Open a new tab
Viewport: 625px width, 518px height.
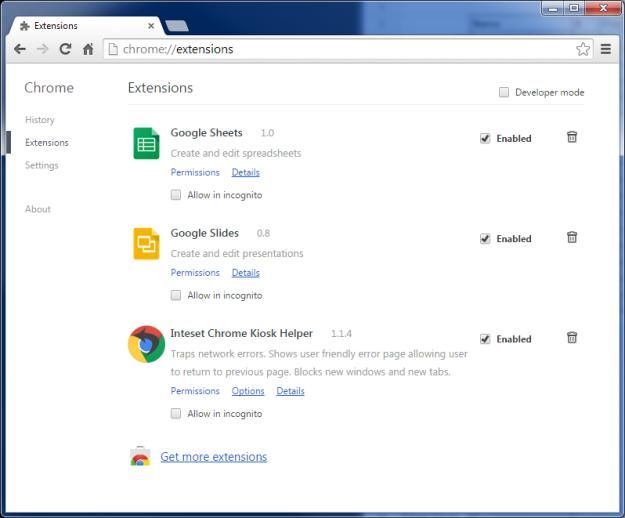pyautogui.click(x=177, y=26)
